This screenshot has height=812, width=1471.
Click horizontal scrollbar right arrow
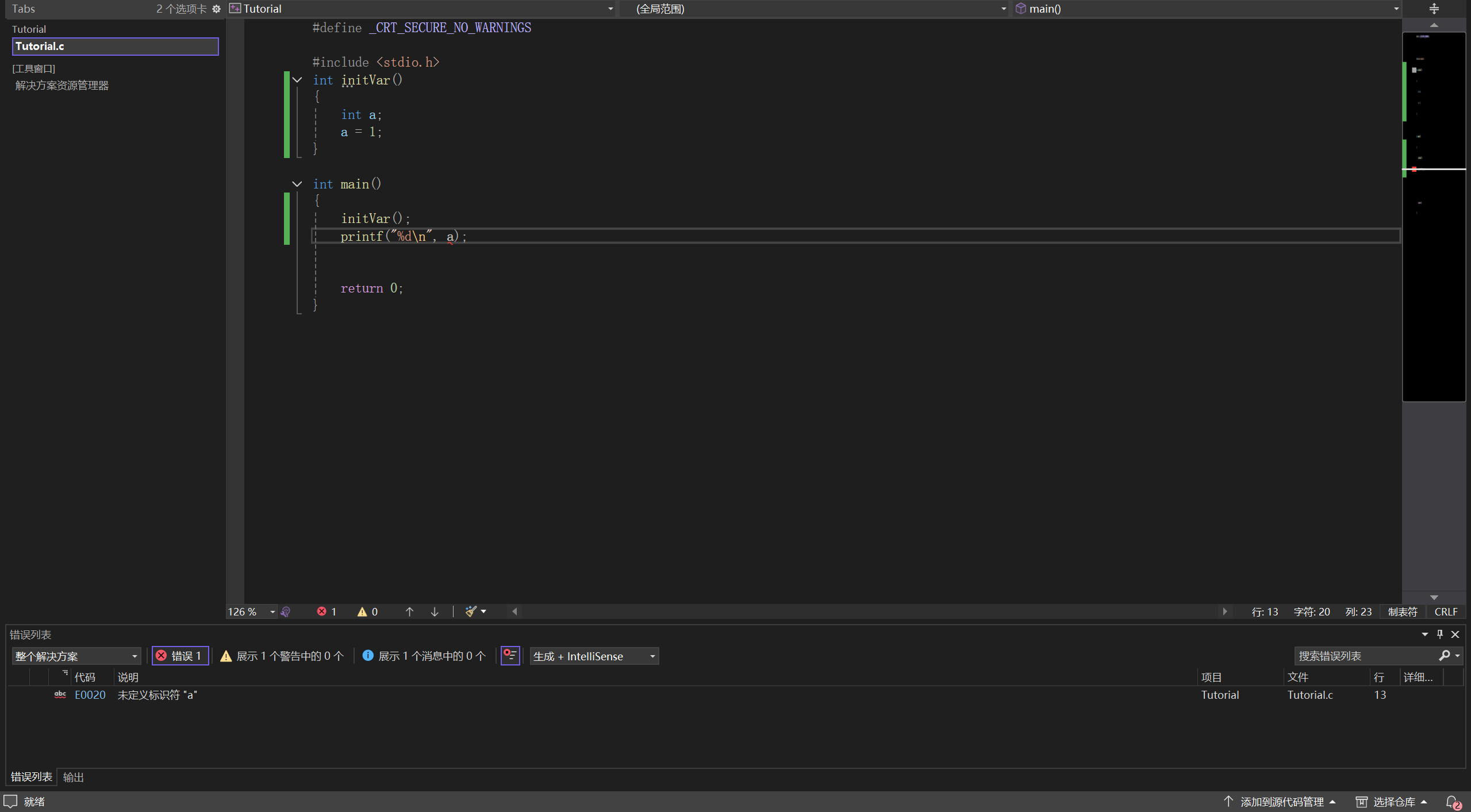1224,611
